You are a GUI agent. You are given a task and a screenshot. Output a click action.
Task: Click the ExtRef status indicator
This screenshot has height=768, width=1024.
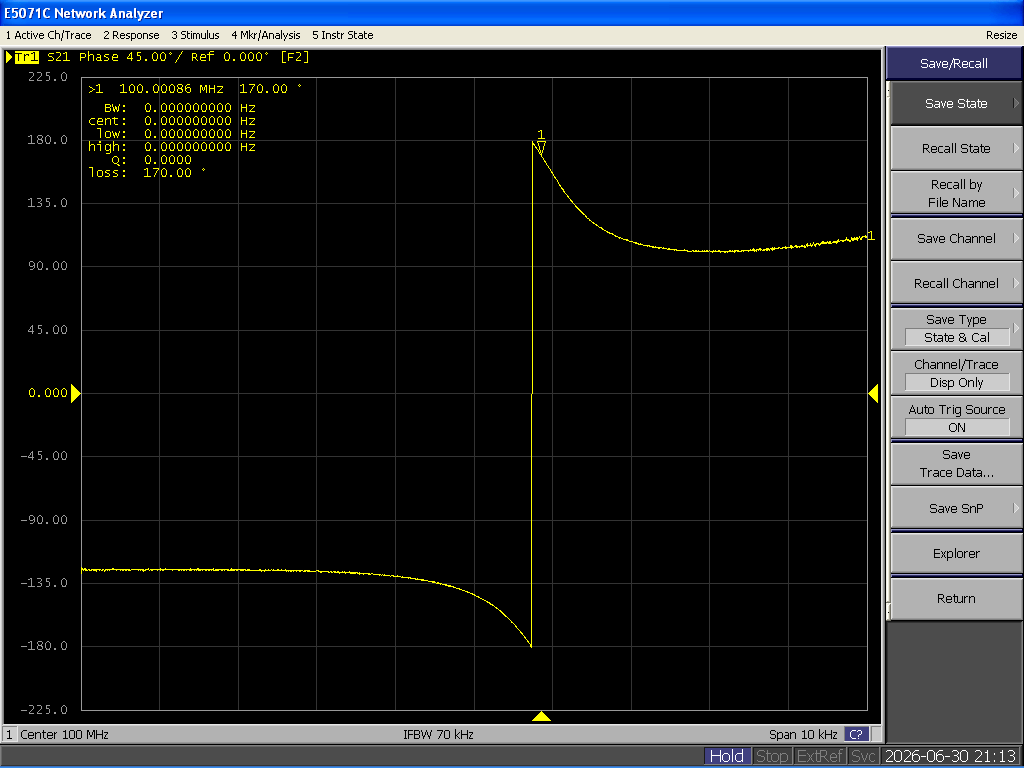(x=820, y=756)
